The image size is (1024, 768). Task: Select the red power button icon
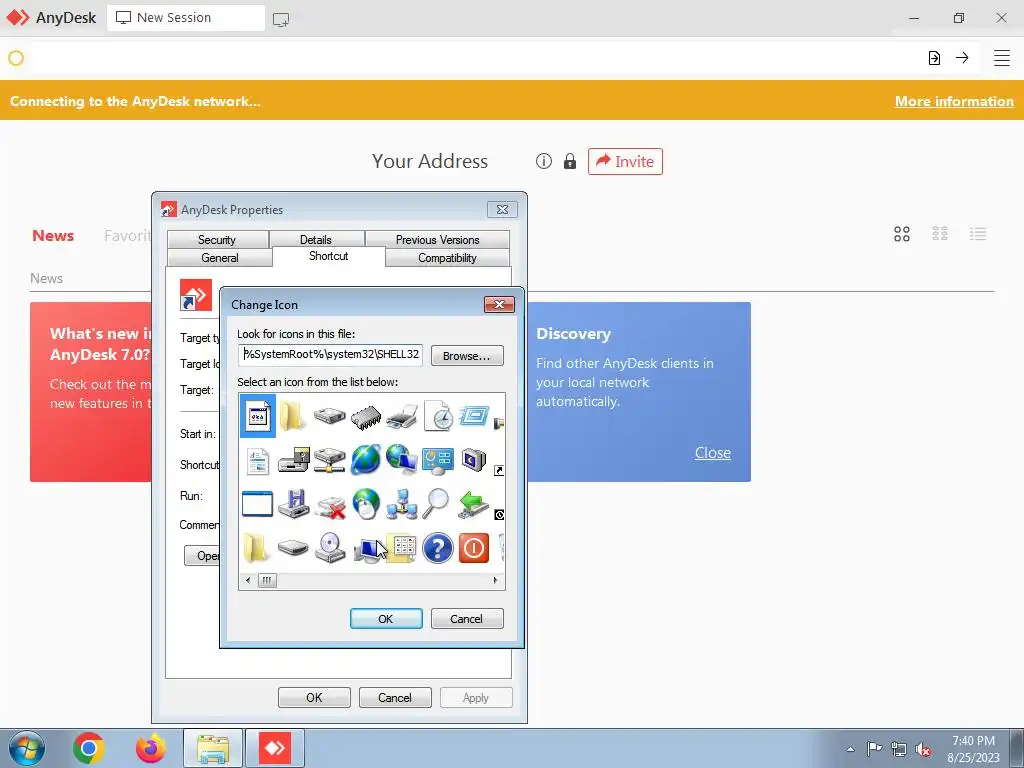pyautogui.click(x=473, y=548)
